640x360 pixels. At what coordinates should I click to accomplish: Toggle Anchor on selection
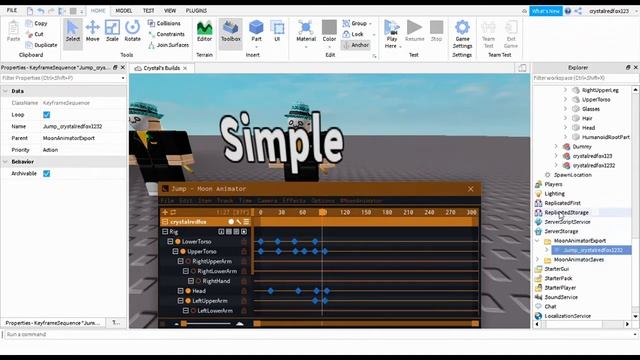(x=356, y=45)
